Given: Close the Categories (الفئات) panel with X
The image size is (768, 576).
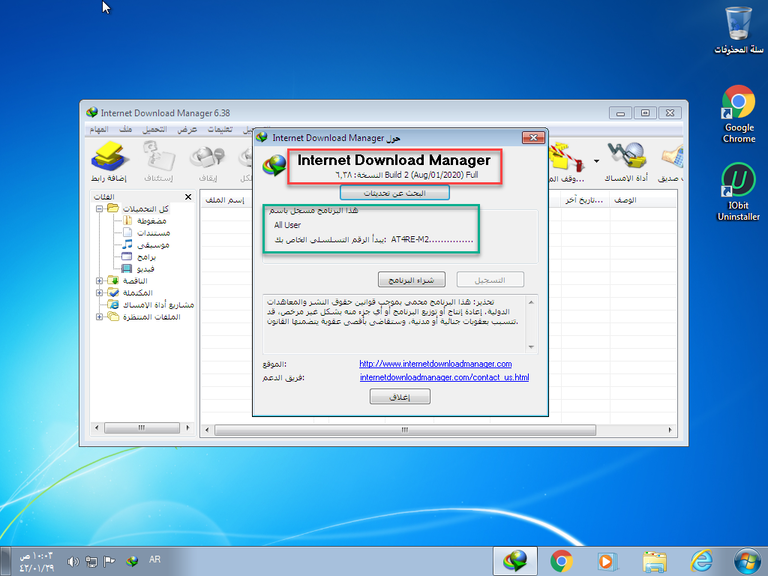Looking at the screenshot, I should pyautogui.click(x=188, y=197).
